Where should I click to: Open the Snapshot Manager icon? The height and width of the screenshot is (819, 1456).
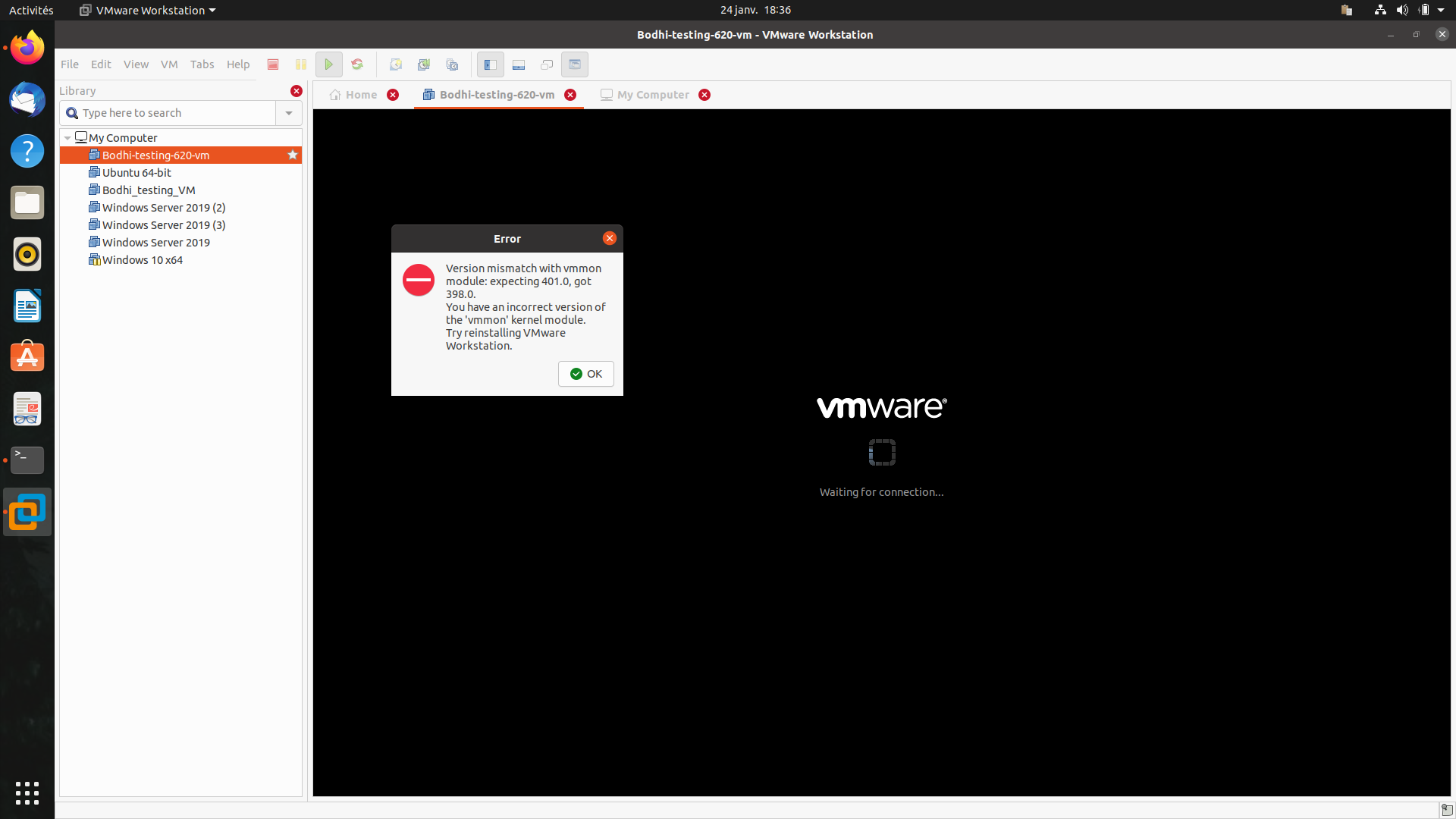452,64
